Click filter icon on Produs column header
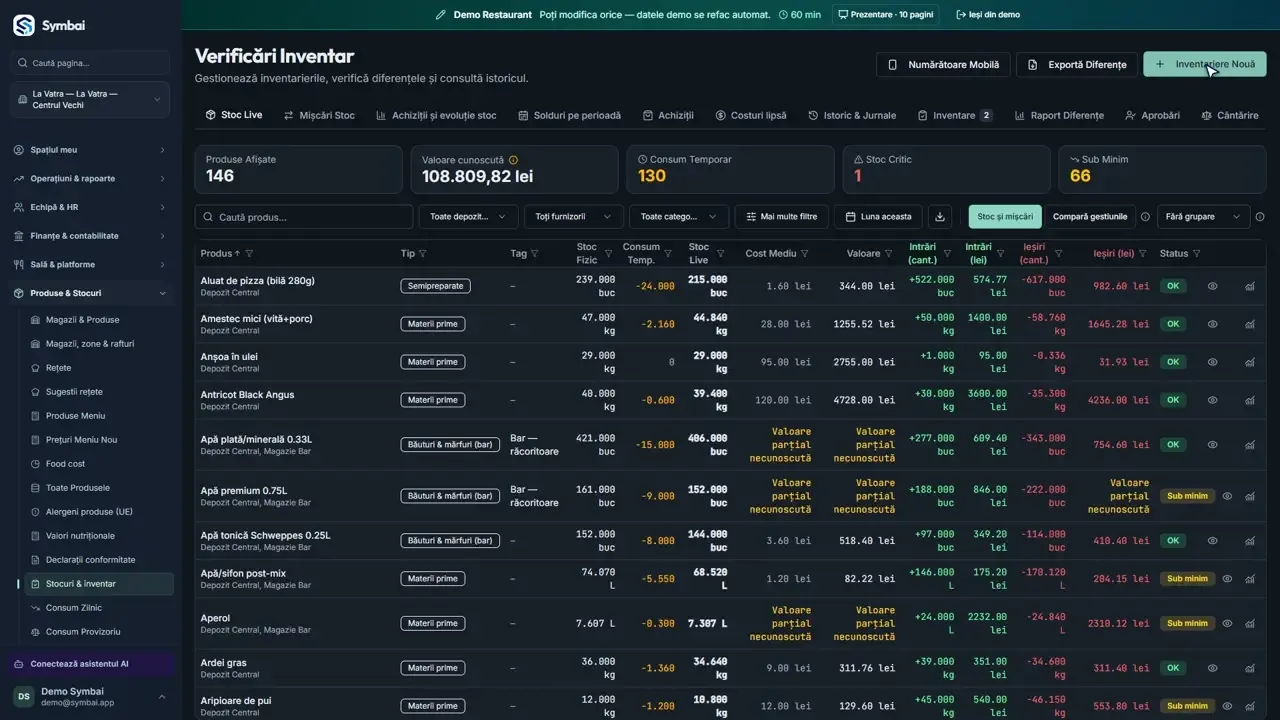Viewport: 1280px width, 720px height. (249, 254)
